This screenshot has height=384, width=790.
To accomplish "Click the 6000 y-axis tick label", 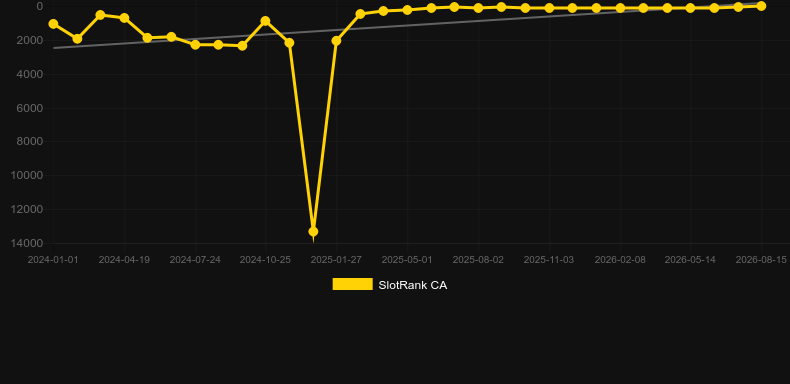I will click(30, 108).
